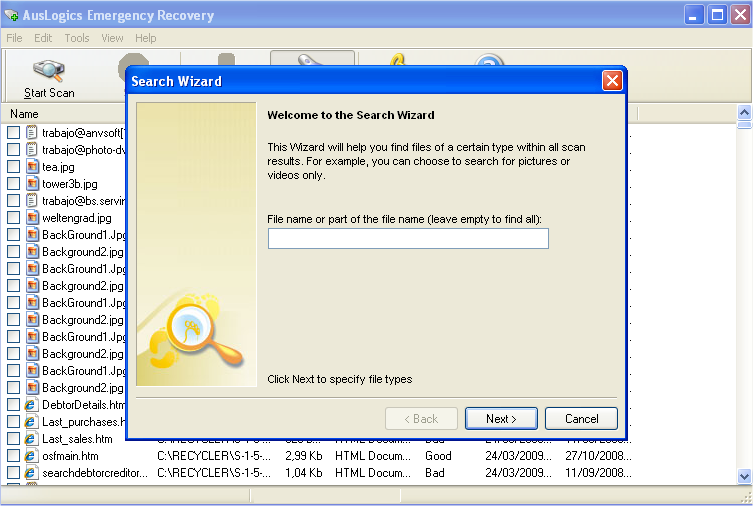Click the file icon next to tea.jpg
Viewport: 753px width, 506px height.
(x=32, y=167)
